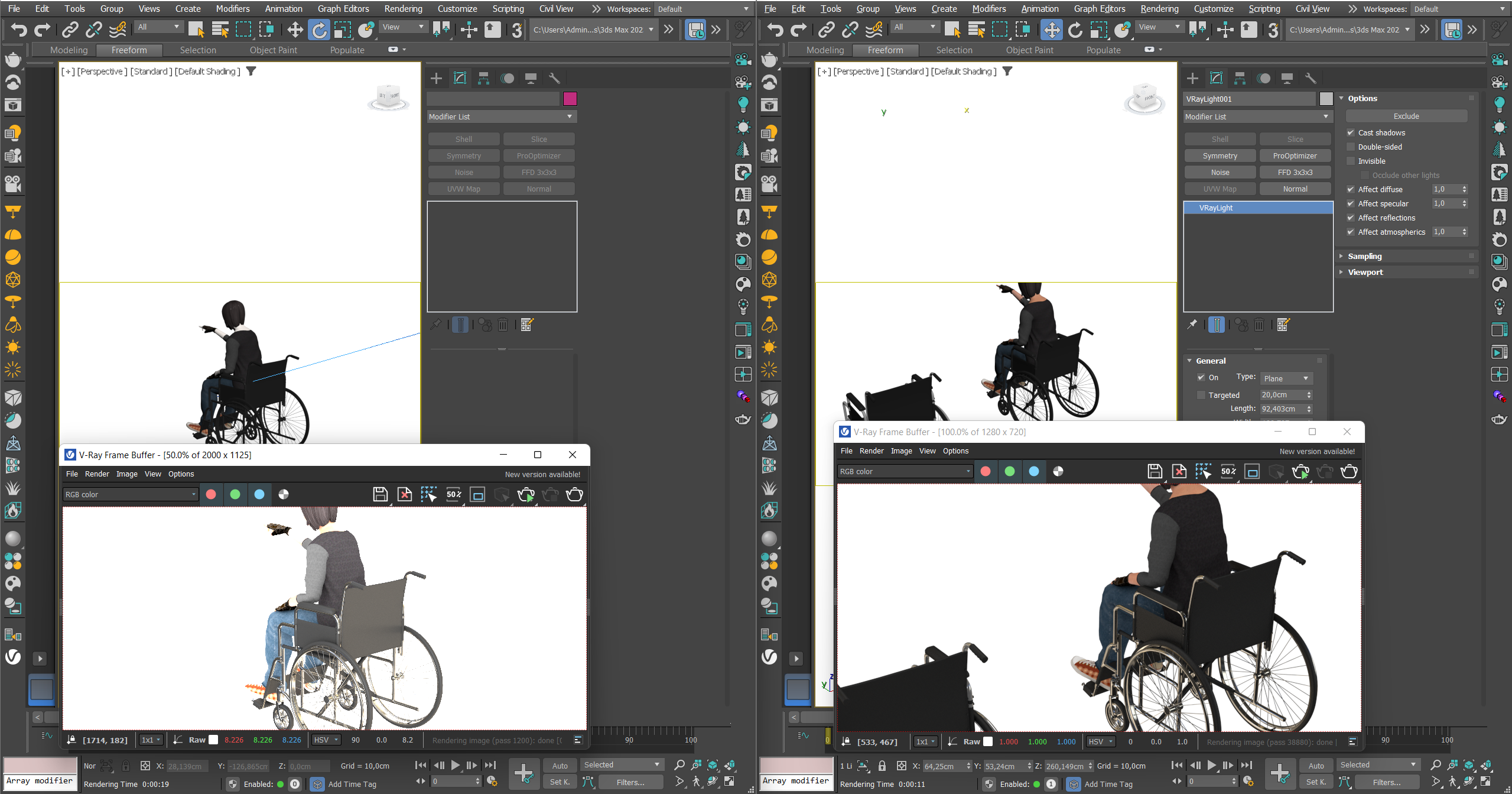Click the Undo arrow in left toolbar
This screenshot has width=1512, height=794.
pyautogui.click(x=18, y=30)
